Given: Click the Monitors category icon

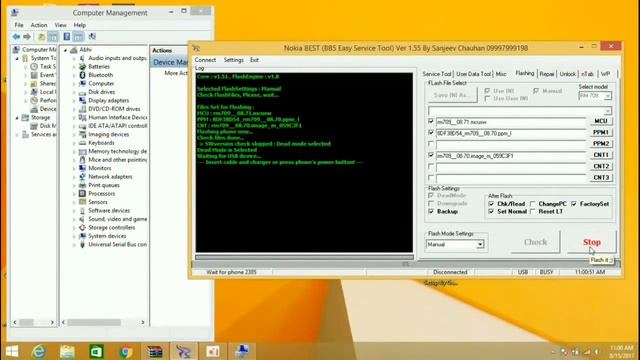Looking at the screenshot, I should point(82,168).
